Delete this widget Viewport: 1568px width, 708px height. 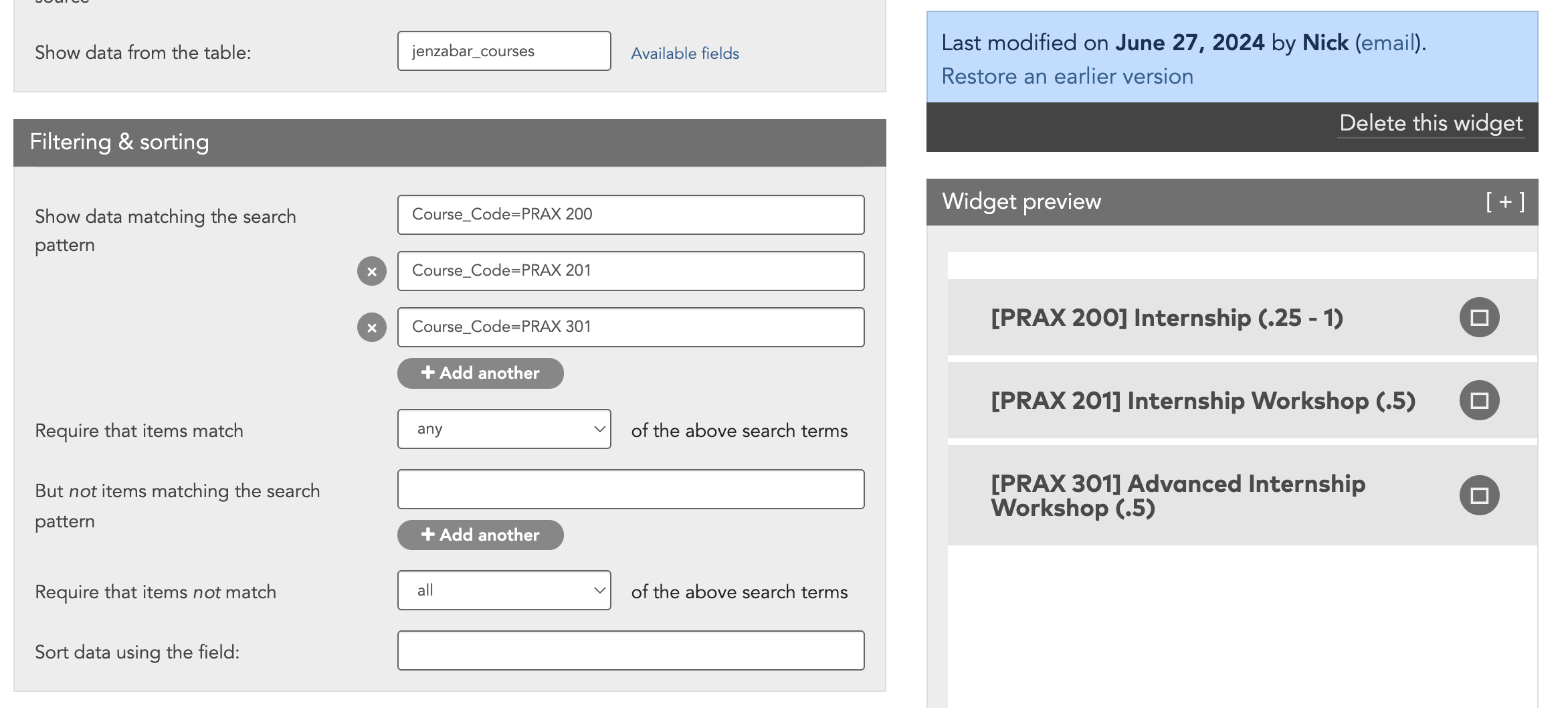[1431, 123]
